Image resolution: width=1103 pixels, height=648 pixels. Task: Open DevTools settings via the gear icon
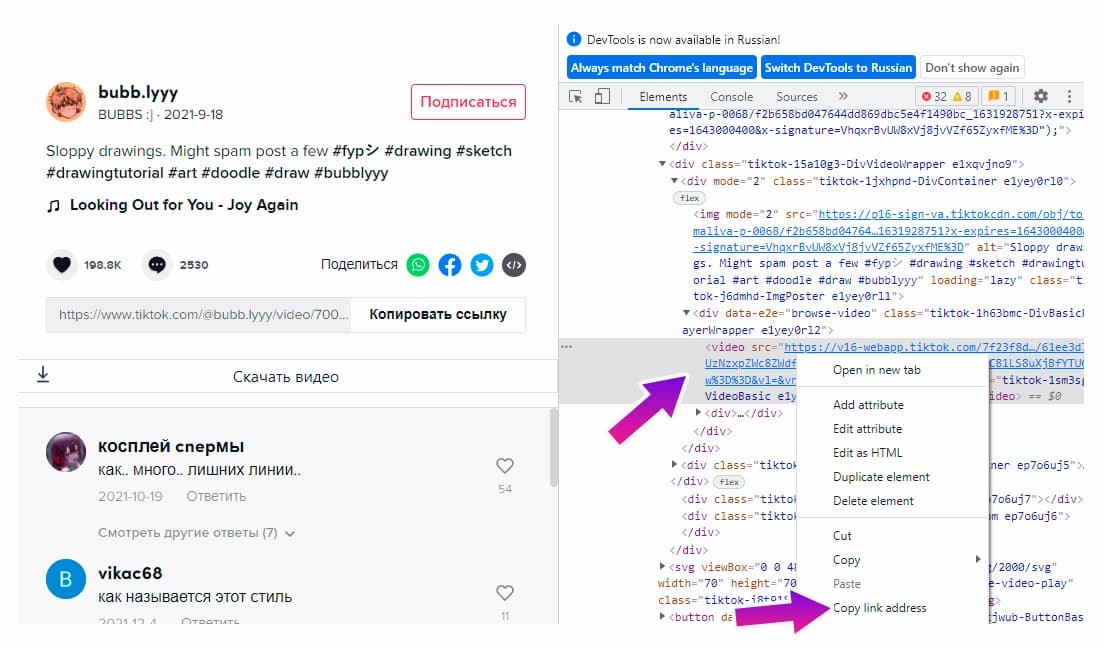pyautogui.click(x=1040, y=97)
